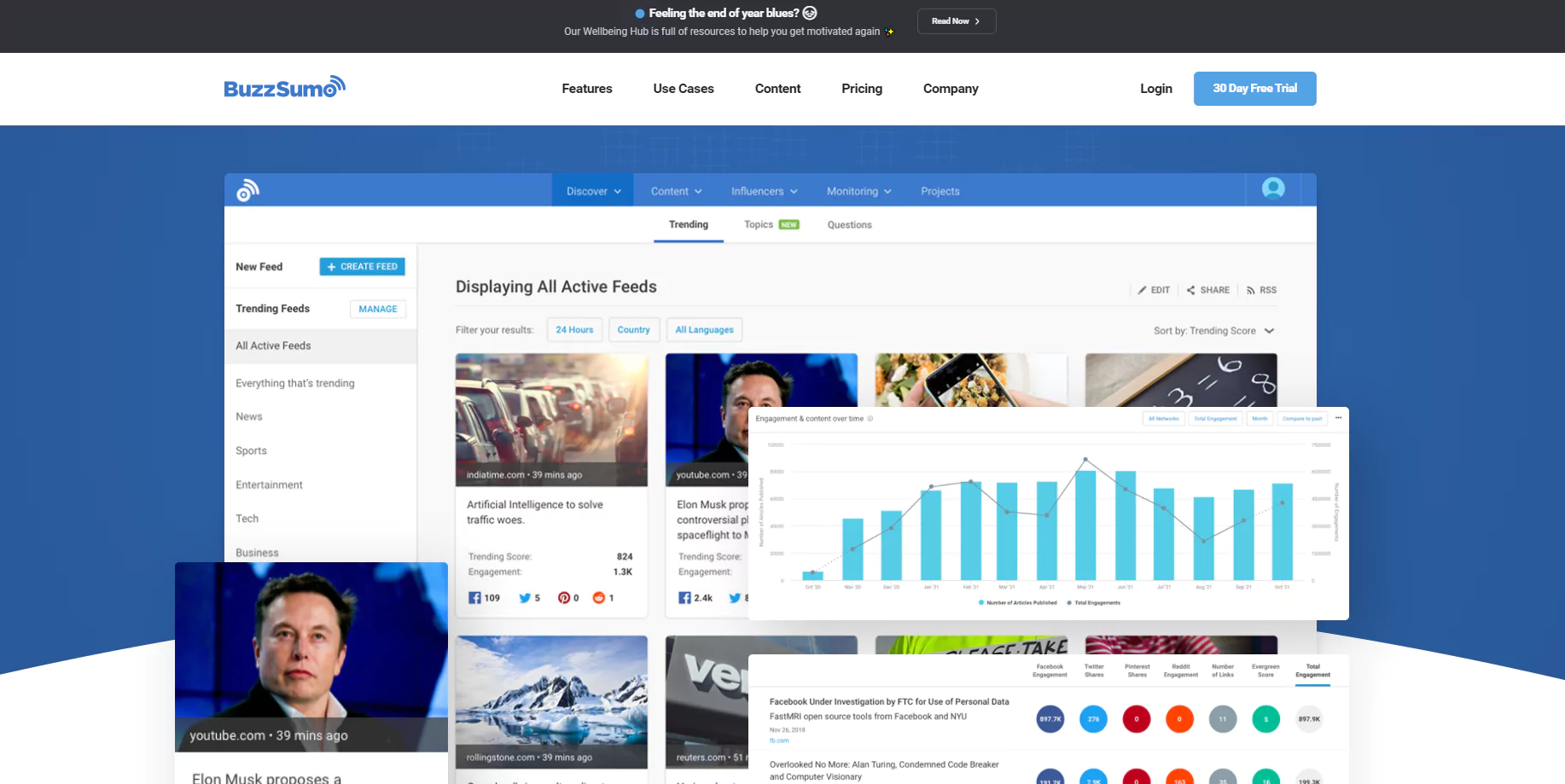Select the Sports feed

pos(251,451)
